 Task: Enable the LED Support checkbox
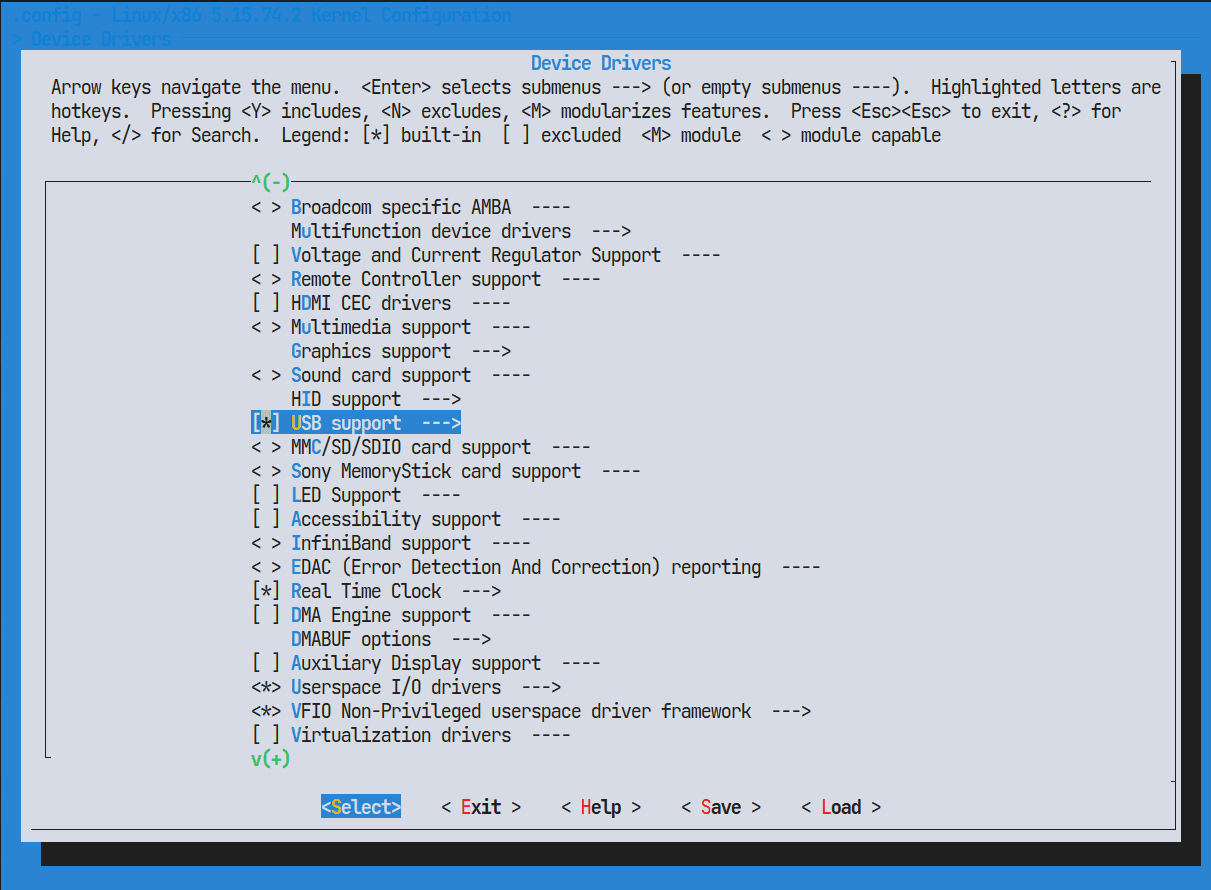point(266,495)
